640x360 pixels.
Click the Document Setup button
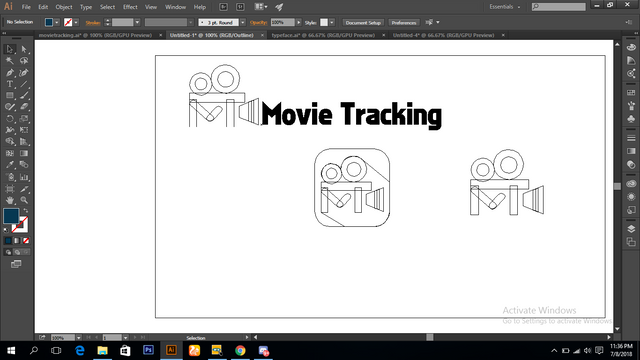363,22
